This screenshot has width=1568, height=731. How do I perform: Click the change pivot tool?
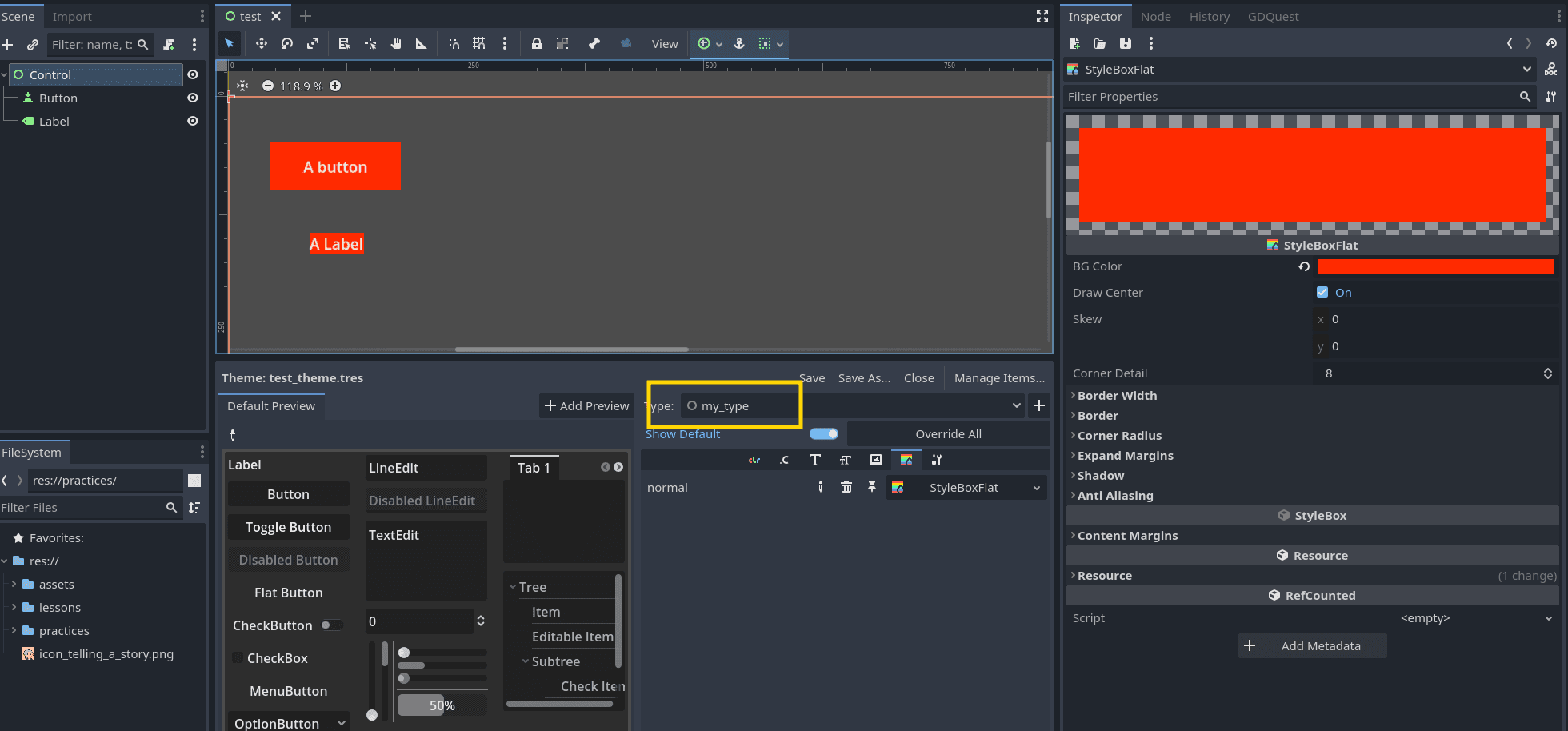click(x=370, y=43)
